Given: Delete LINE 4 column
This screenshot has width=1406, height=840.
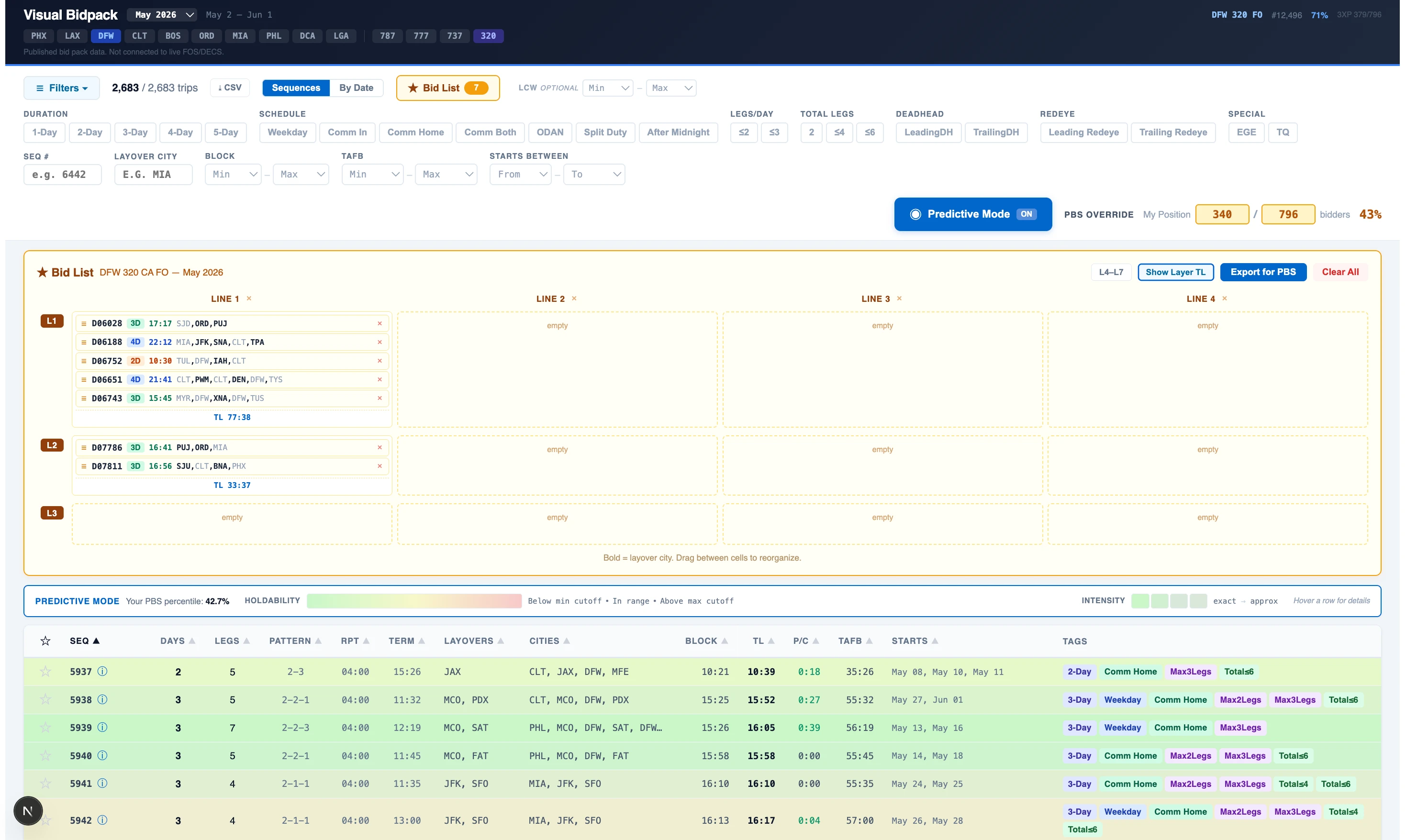Looking at the screenshot, I should 1225,299.
